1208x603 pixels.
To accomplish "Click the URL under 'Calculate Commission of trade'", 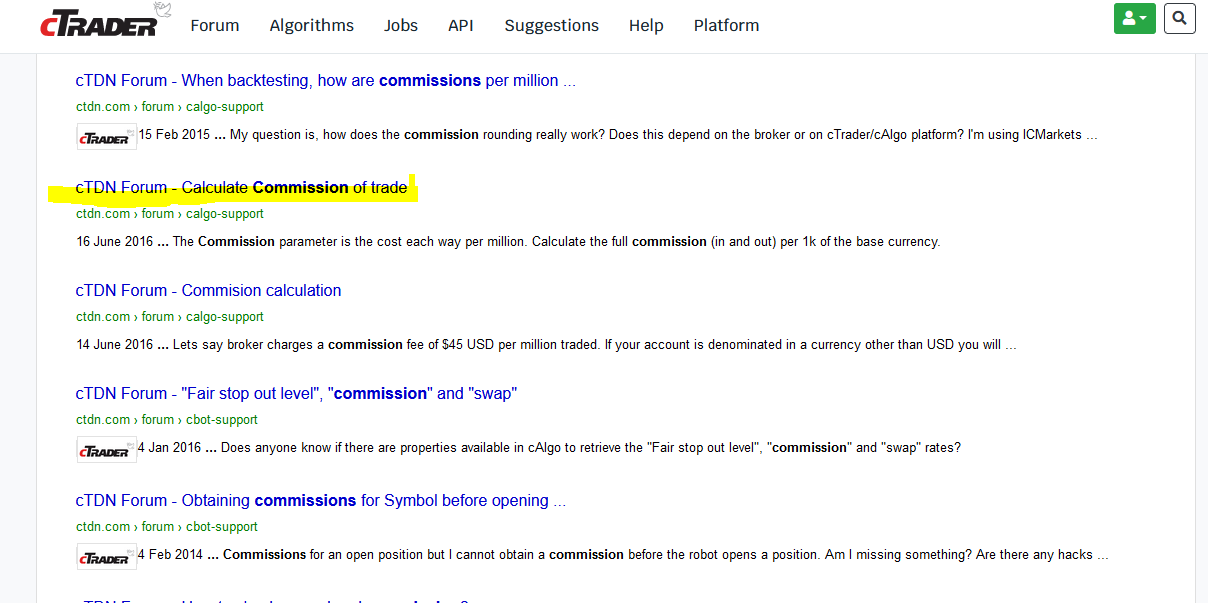I will 170,214.
